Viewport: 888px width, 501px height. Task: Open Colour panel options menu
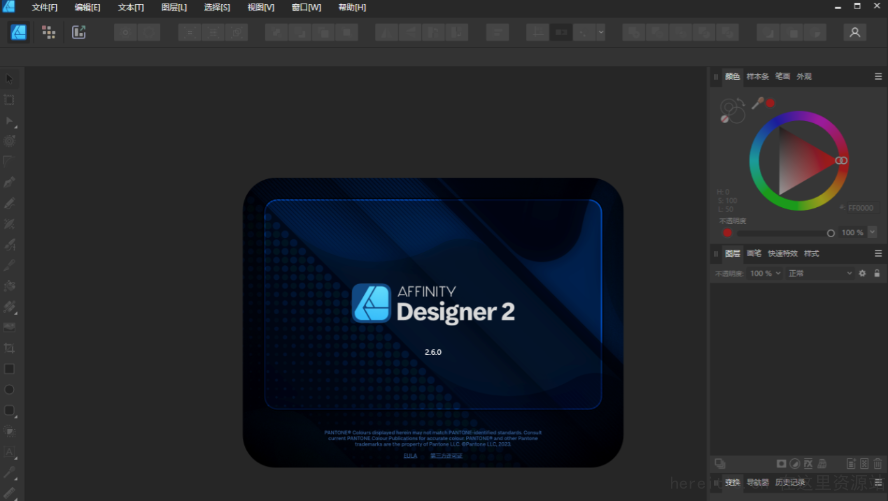878,76
